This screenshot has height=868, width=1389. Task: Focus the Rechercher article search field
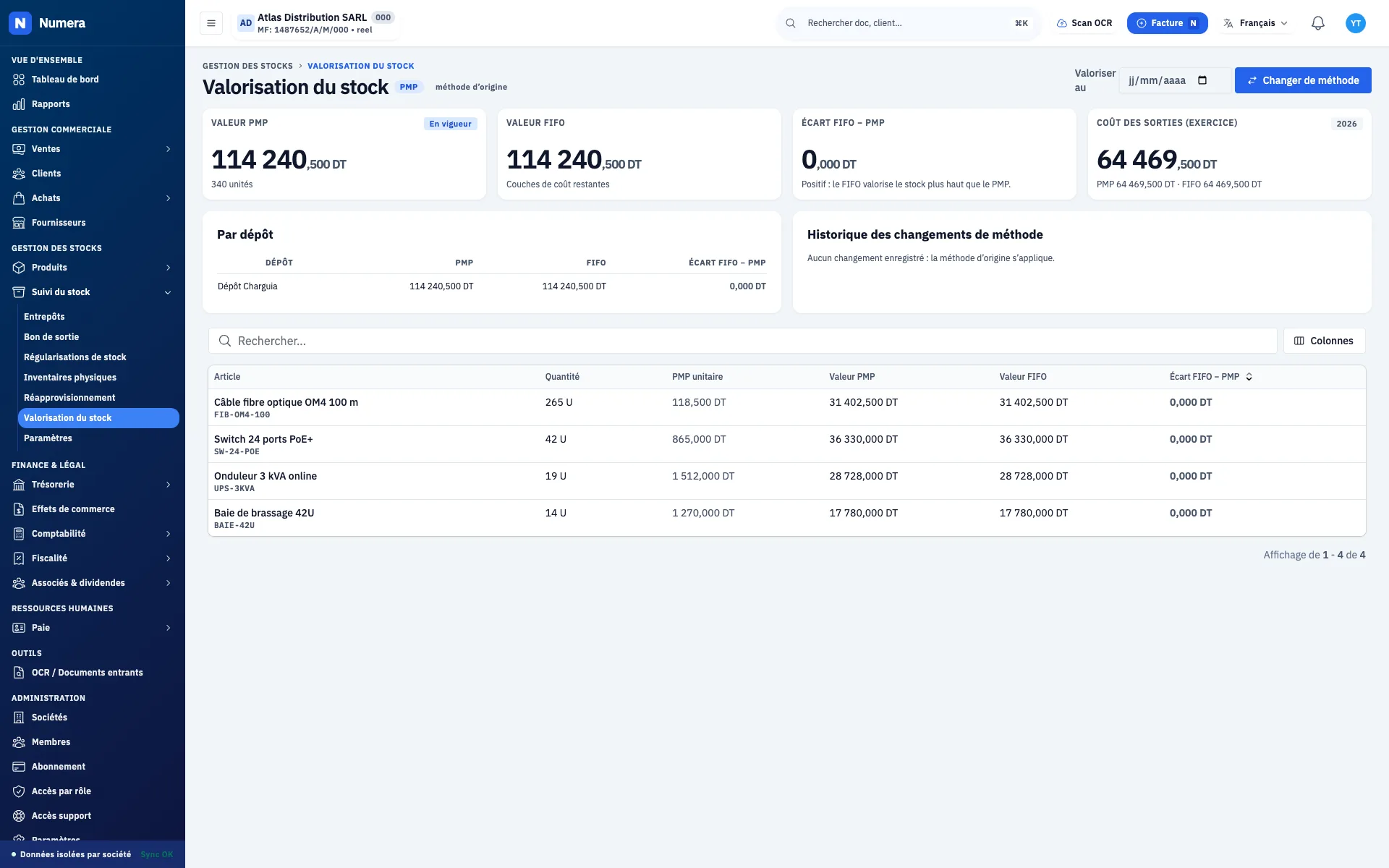(742, 341)
